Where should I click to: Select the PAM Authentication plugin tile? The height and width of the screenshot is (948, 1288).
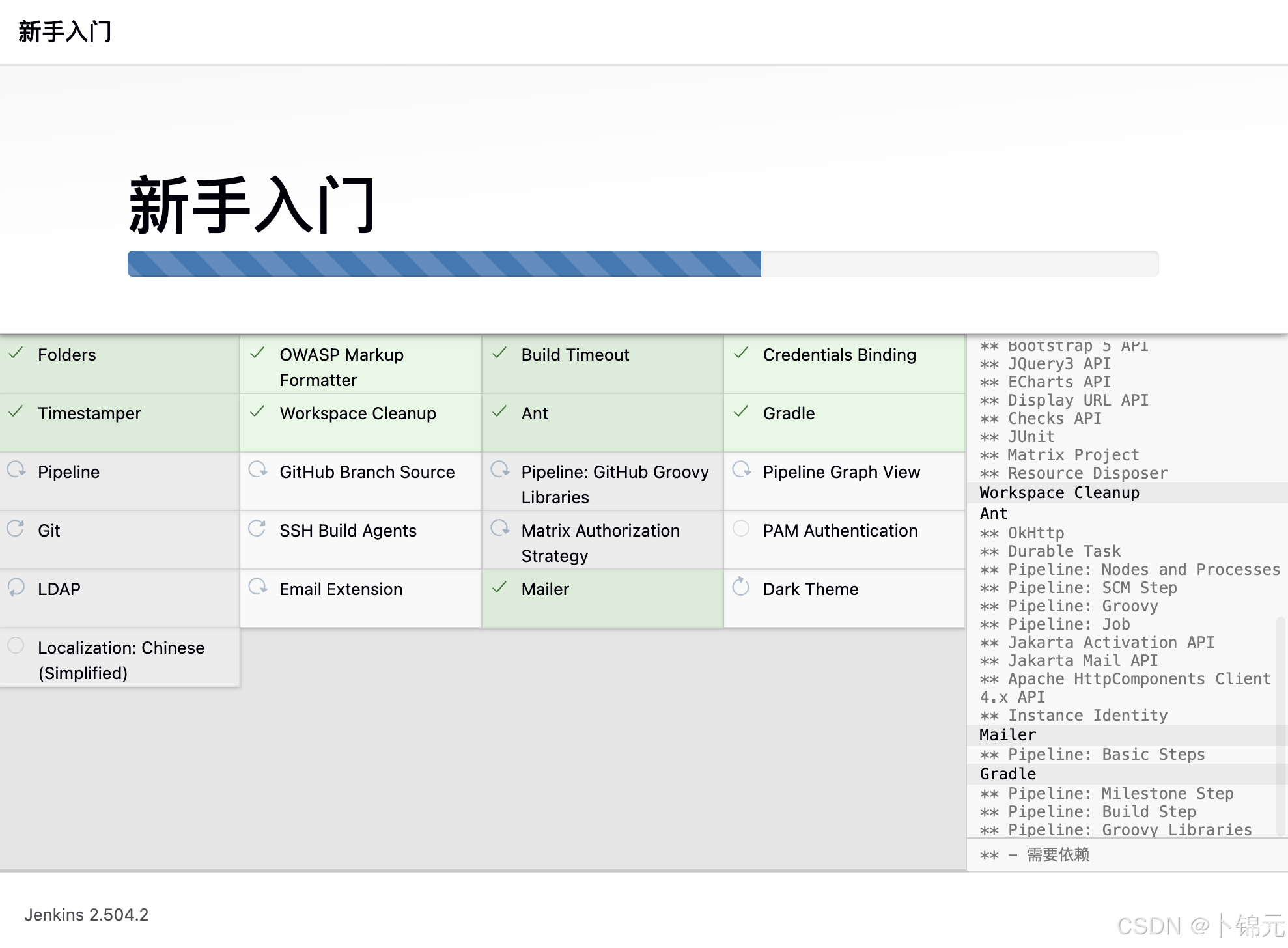tap(841, 530)
